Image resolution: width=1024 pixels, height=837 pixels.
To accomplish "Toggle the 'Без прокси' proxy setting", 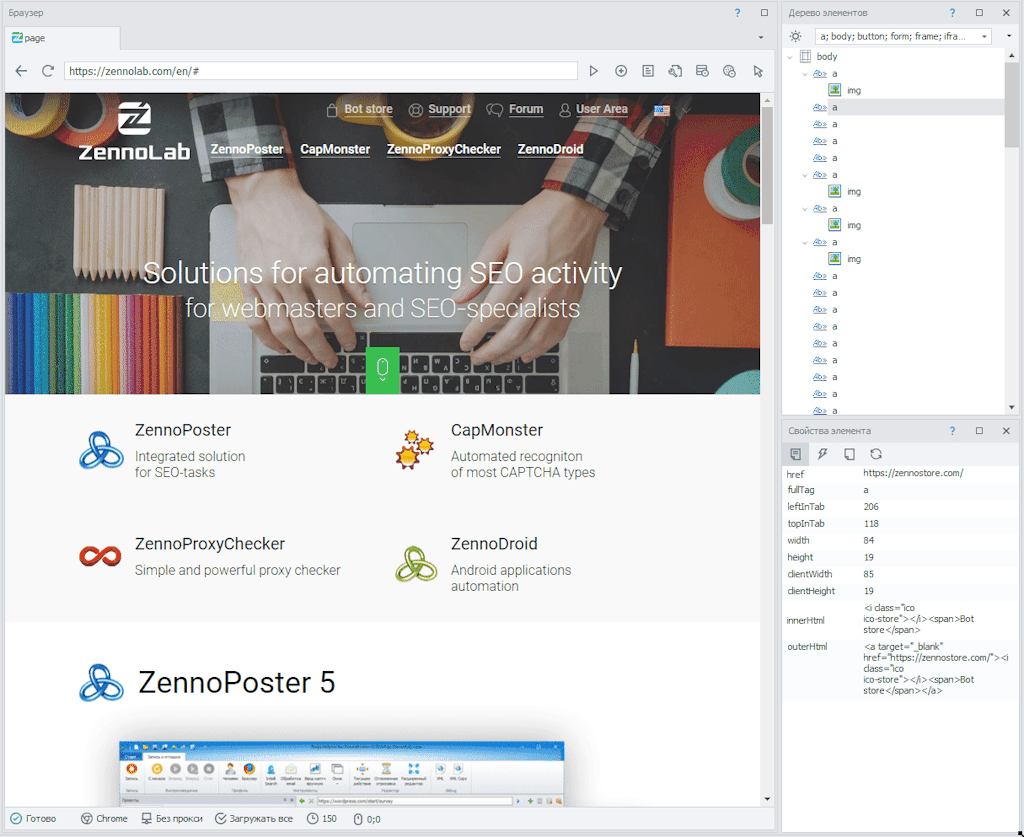I will 172,818.
